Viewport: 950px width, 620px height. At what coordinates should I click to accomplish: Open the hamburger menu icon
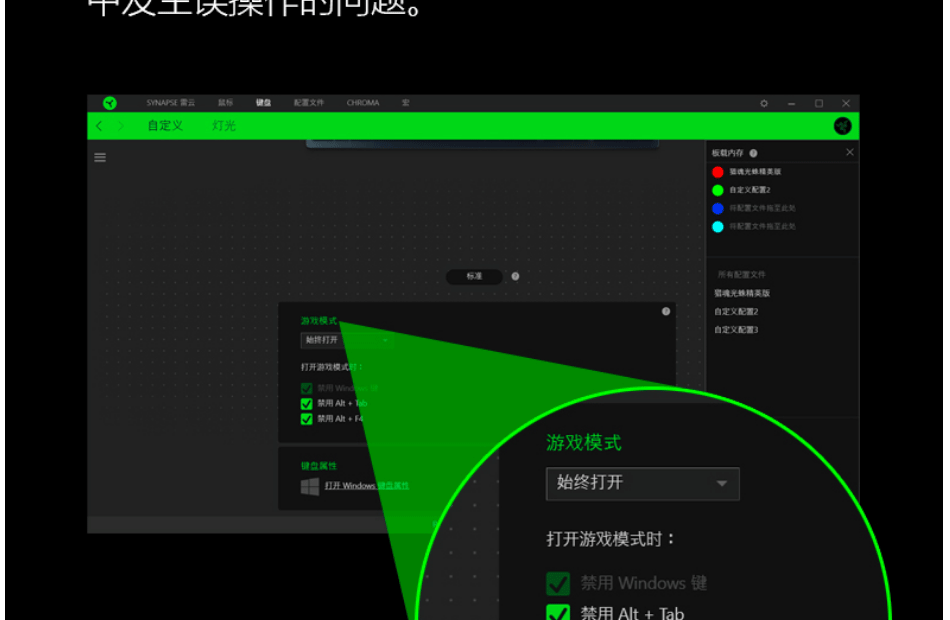(x=100, y=157)
